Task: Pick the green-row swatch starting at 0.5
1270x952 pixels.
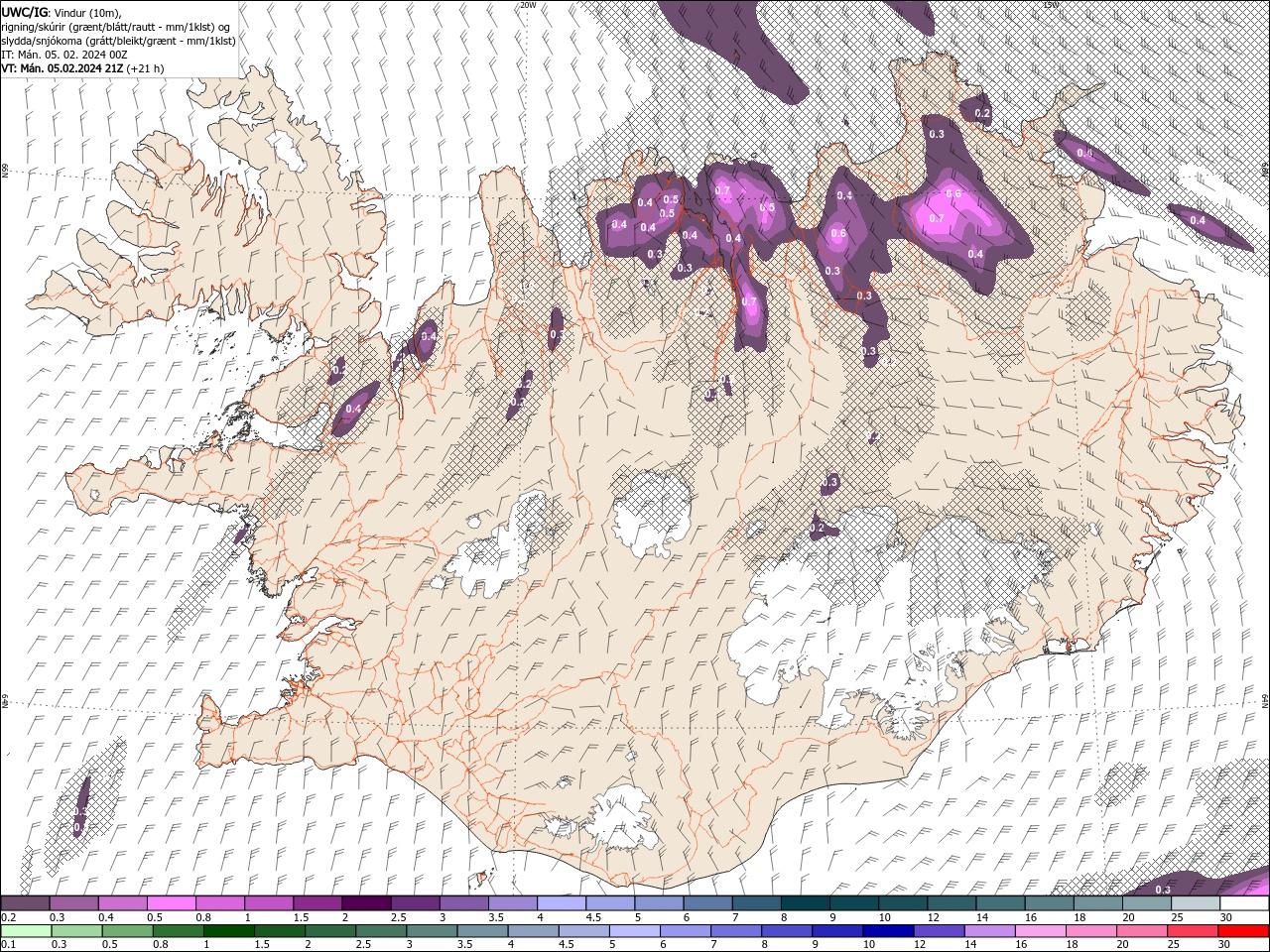Action: pyautogui.click(x=127, y=931)
